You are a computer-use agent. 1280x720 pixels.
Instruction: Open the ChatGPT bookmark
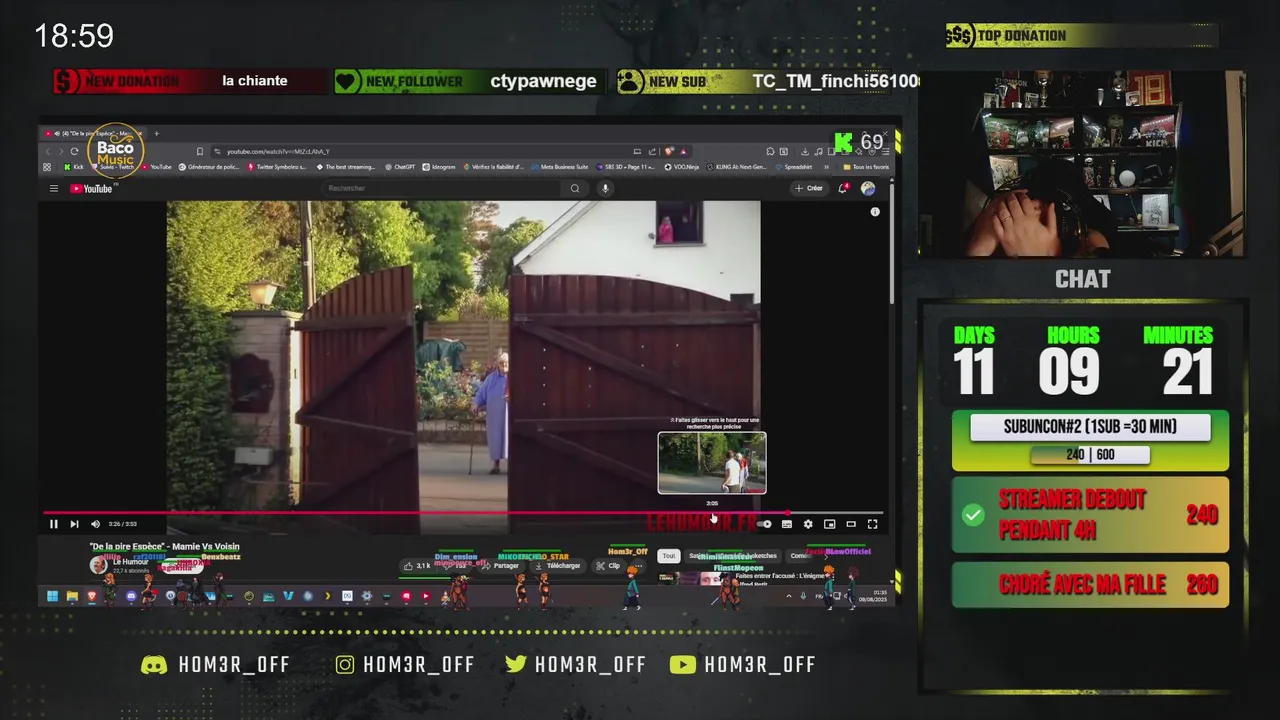click(x=400, y=167)
